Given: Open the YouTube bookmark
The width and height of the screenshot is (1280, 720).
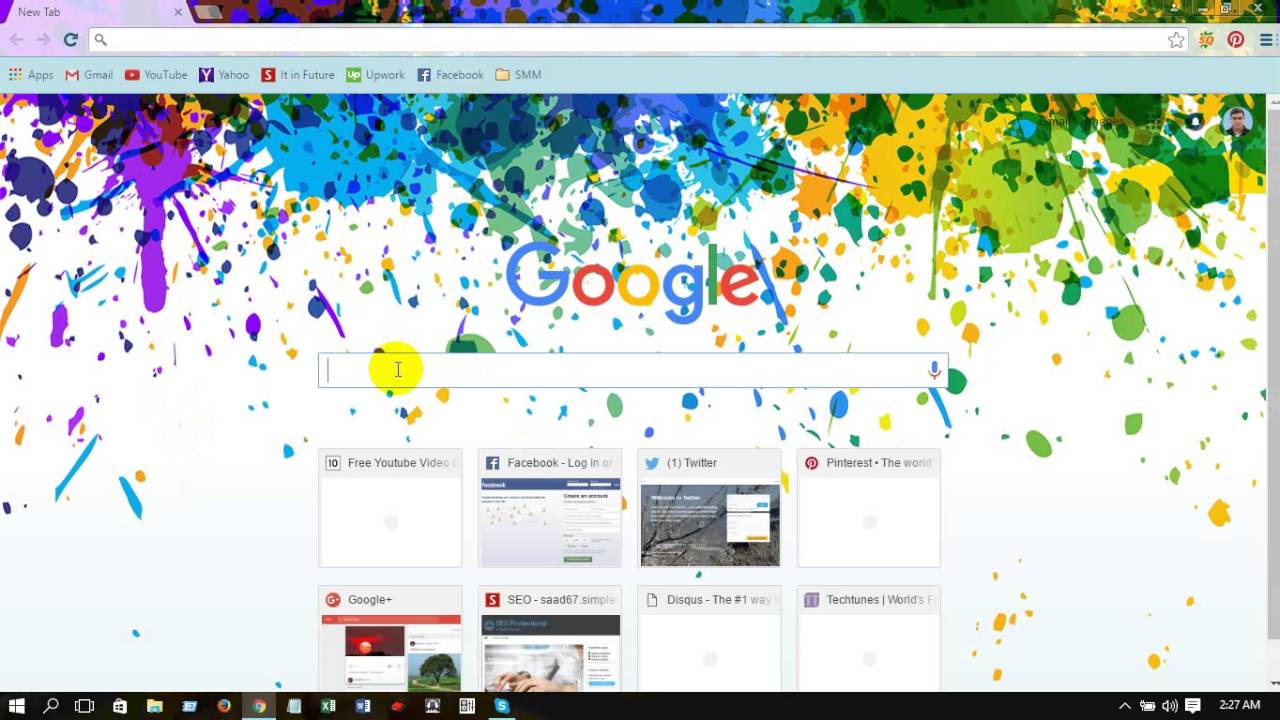Looking at the screenshot, I should [x=156, y=75].
